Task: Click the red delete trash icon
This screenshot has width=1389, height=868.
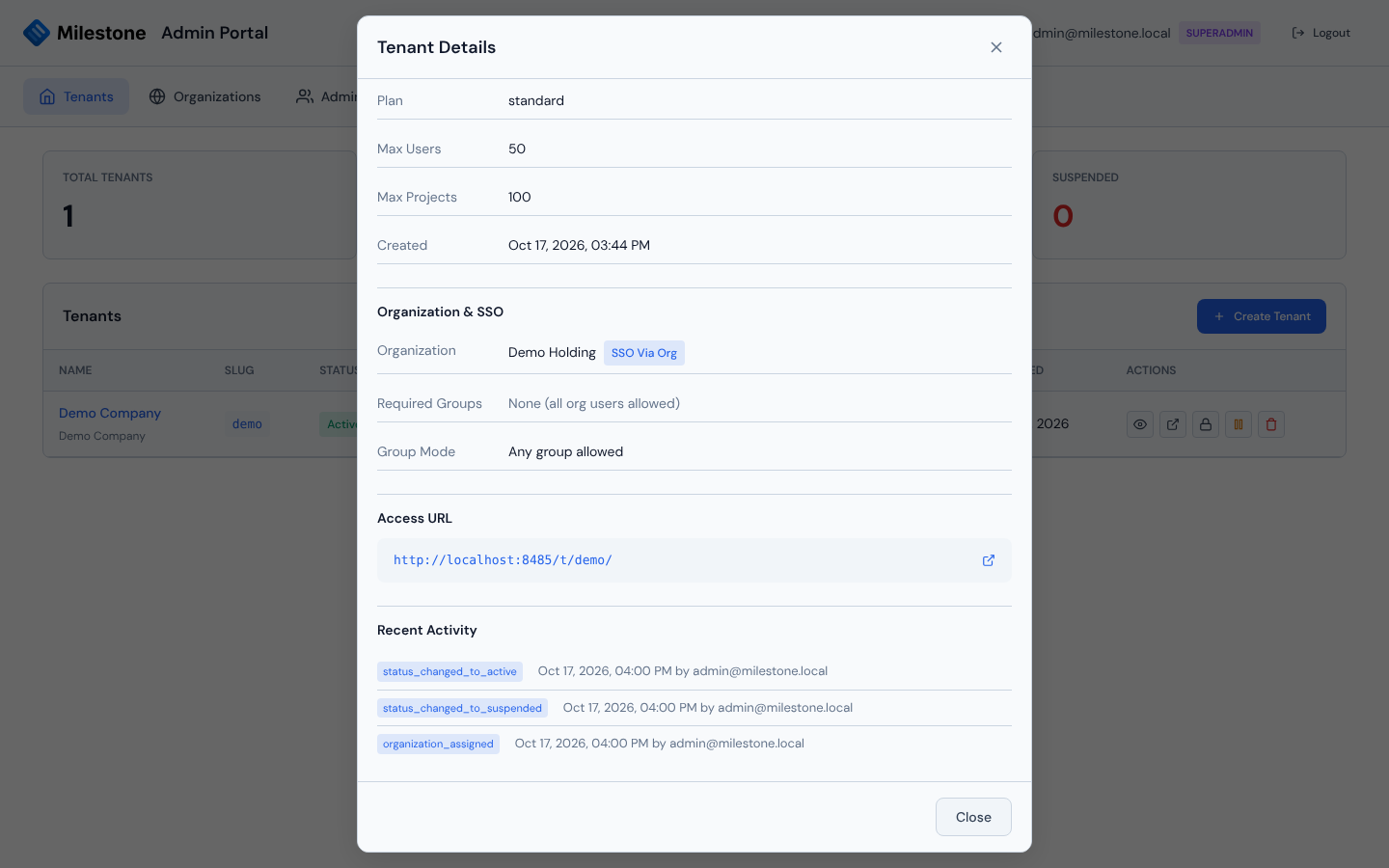Action: point(1271,424)
